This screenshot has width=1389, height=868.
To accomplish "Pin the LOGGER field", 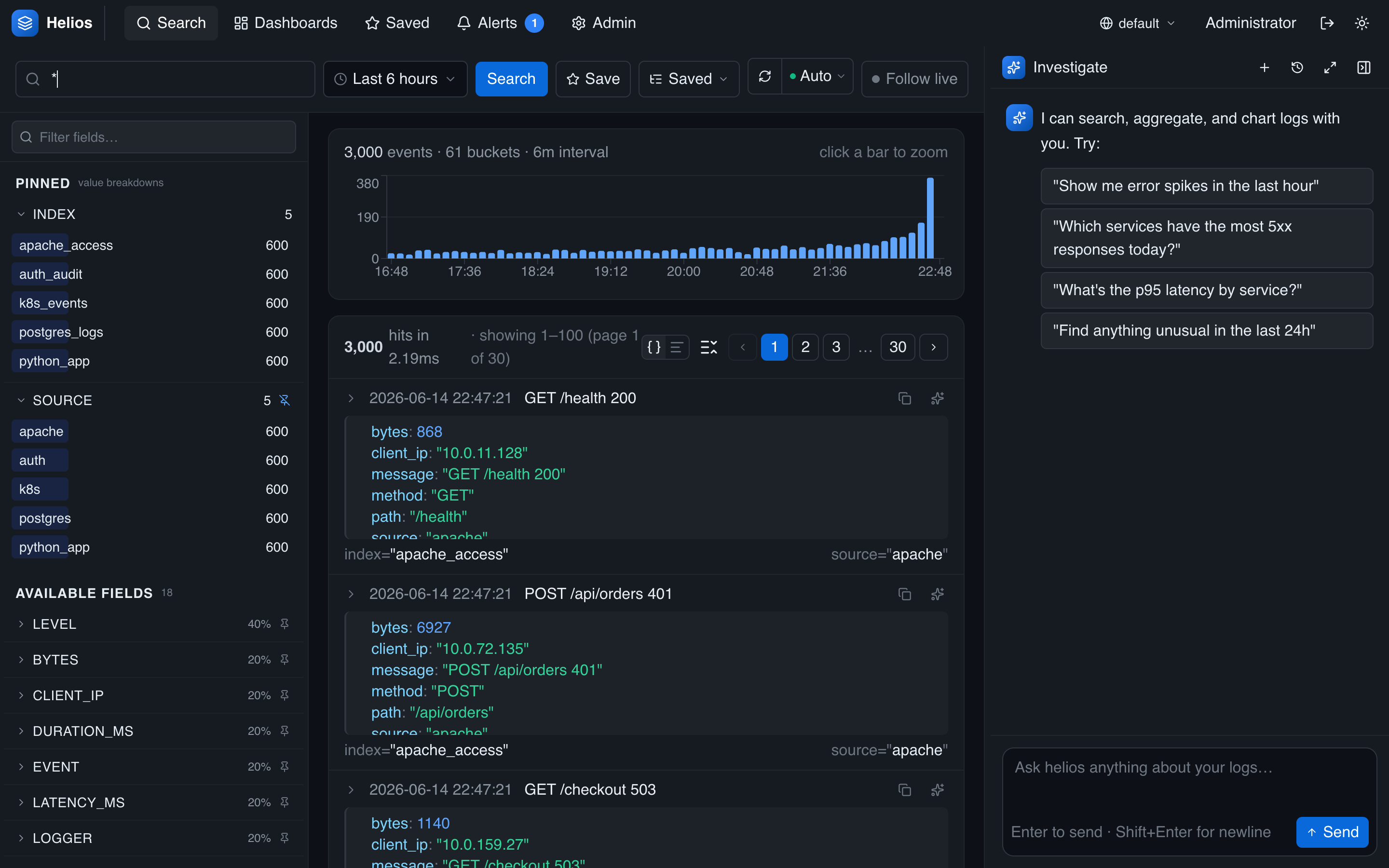I will (x=285, y=838).
